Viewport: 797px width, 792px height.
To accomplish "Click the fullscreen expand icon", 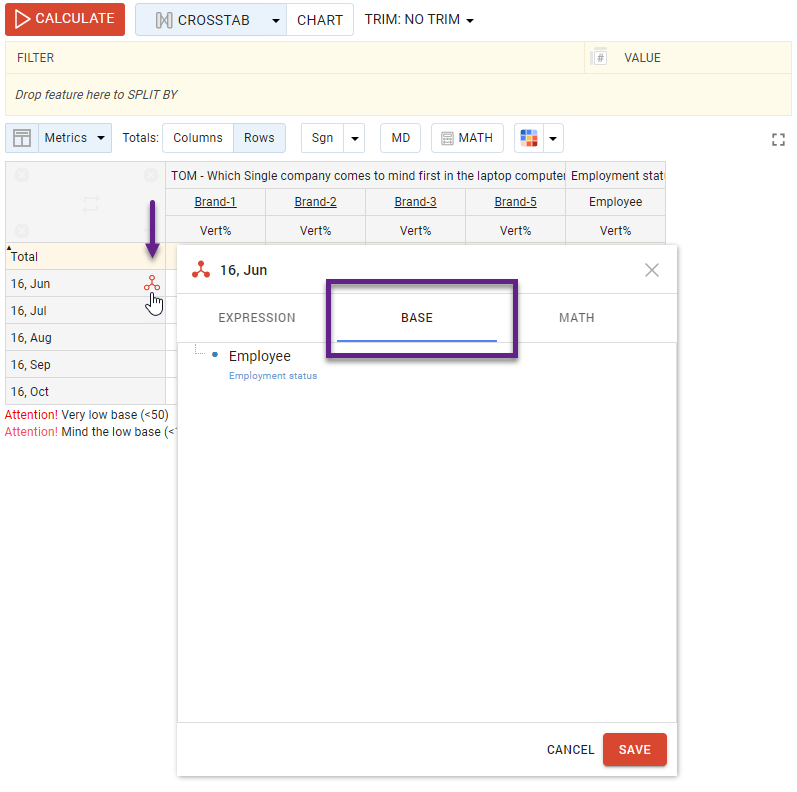I will (x=778, y=140).
